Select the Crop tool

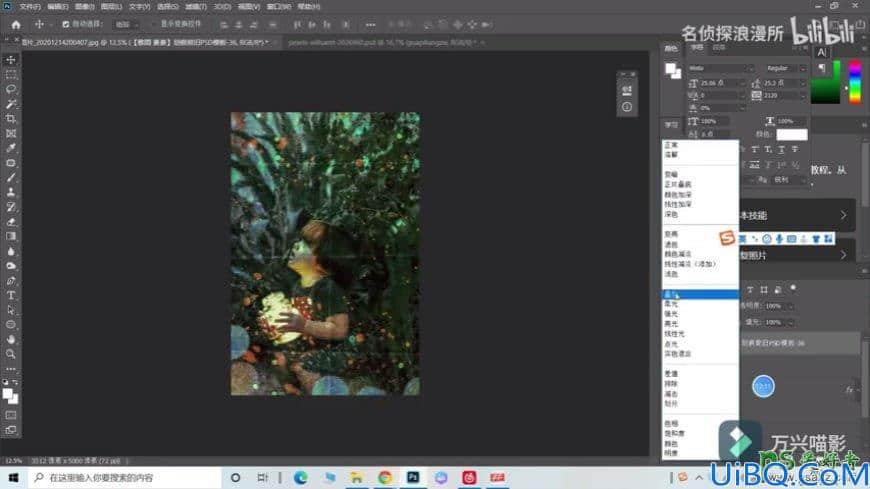(x=11, y=118)
